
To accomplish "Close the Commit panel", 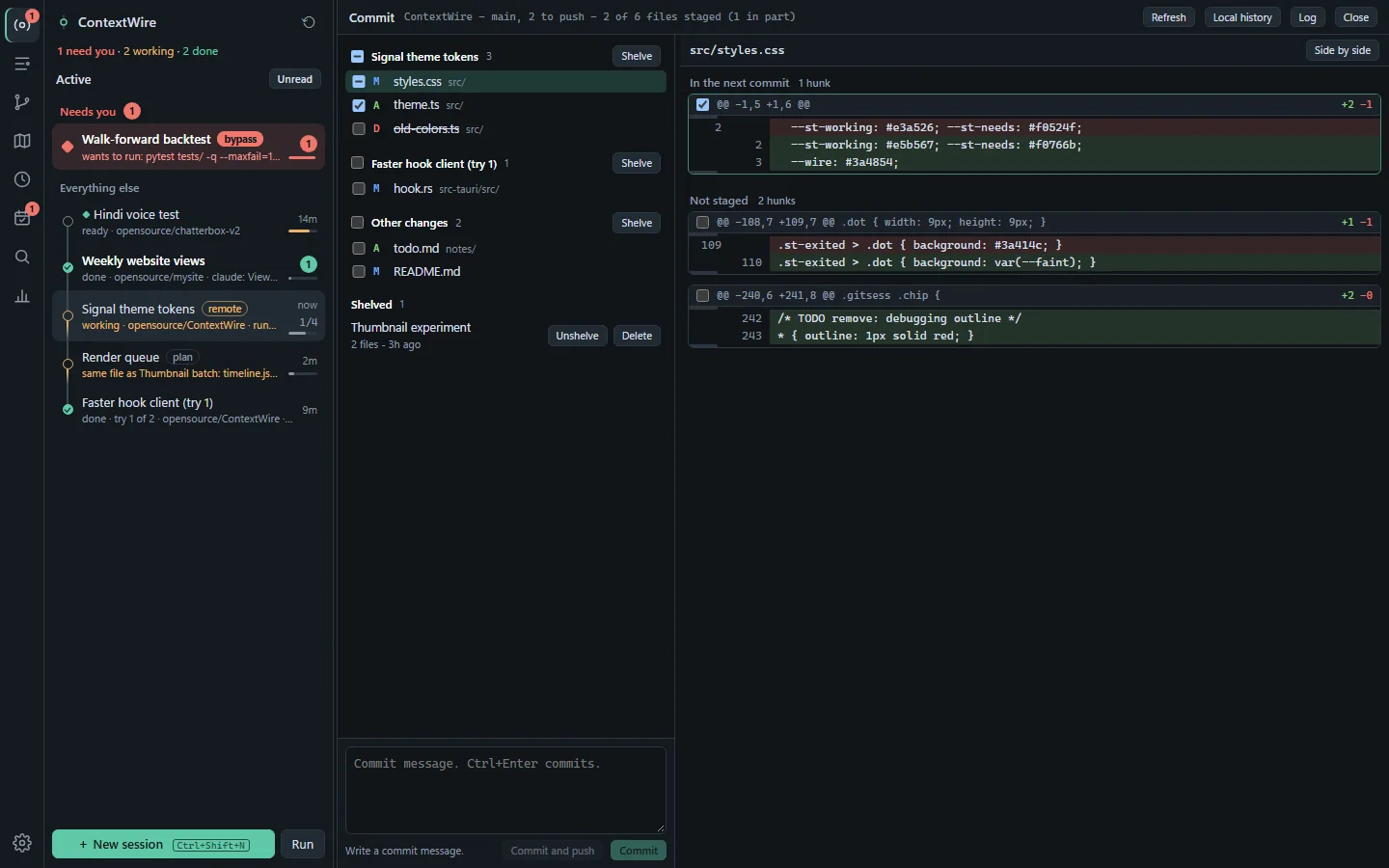I will pyautogui.click(x=1356, y=17).
